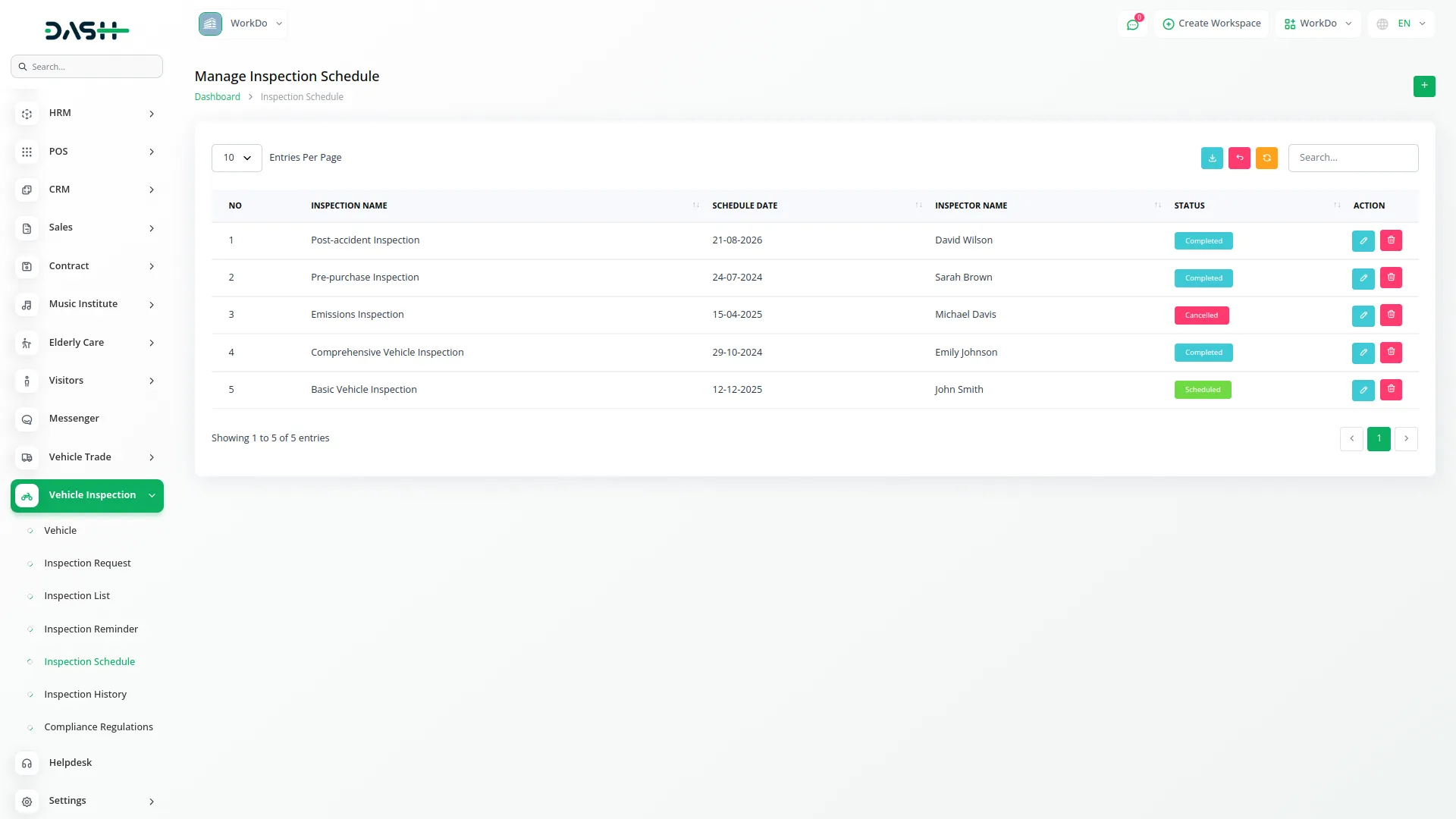Click the blue download export icon
The height and width of the screenshot is (819, 1456).
pyautogui.click(x=1212, y=158)
